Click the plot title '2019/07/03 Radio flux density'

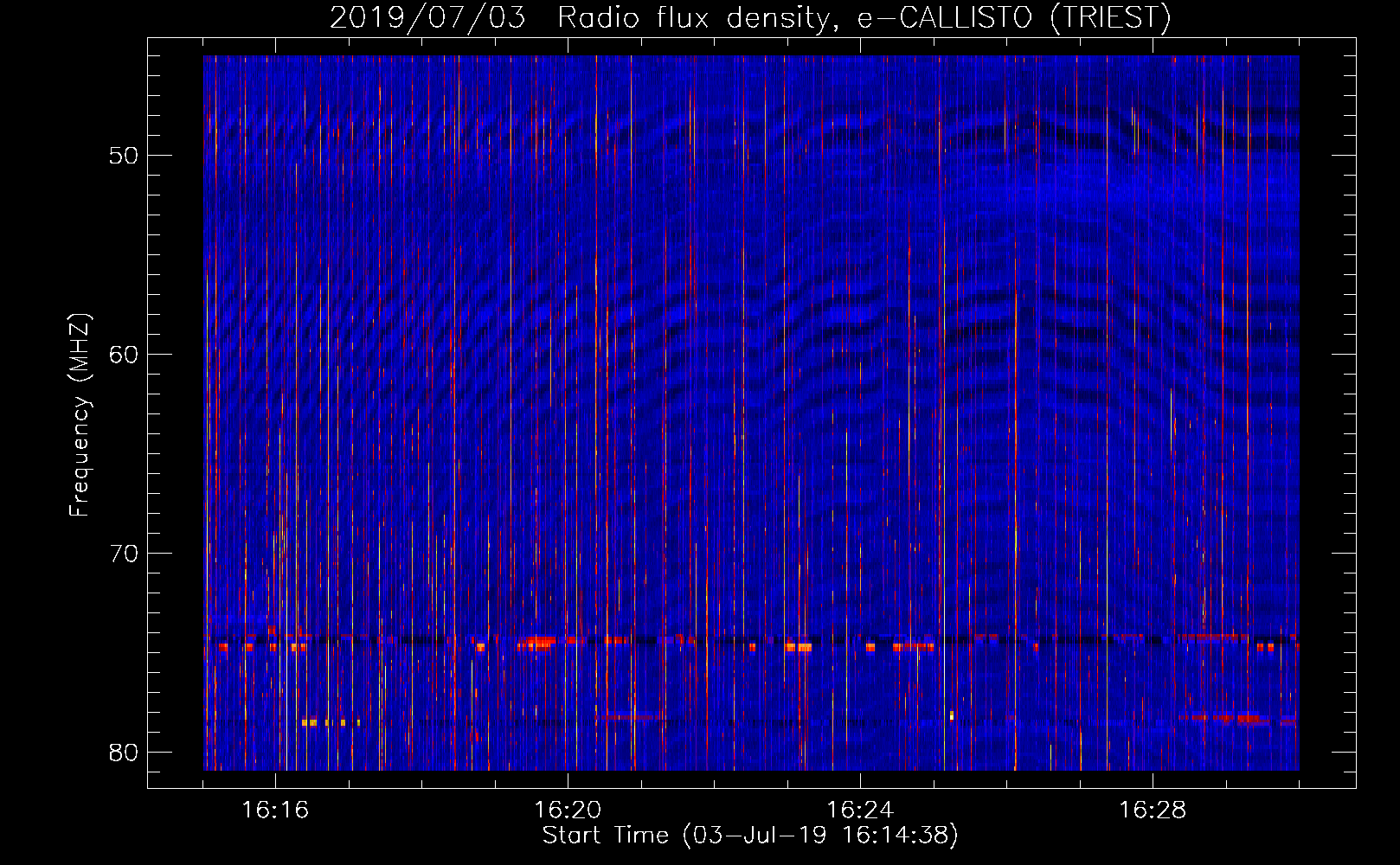(750, 17)
